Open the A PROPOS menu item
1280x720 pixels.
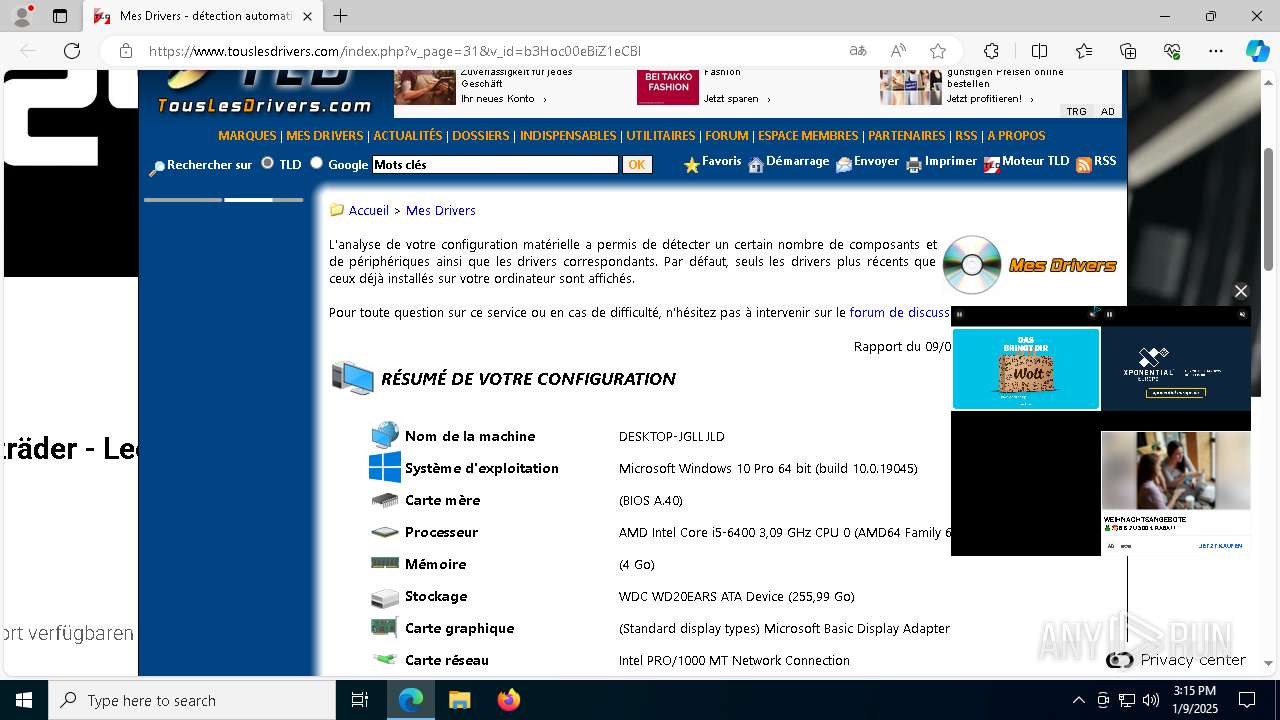tap(1016, 136)
